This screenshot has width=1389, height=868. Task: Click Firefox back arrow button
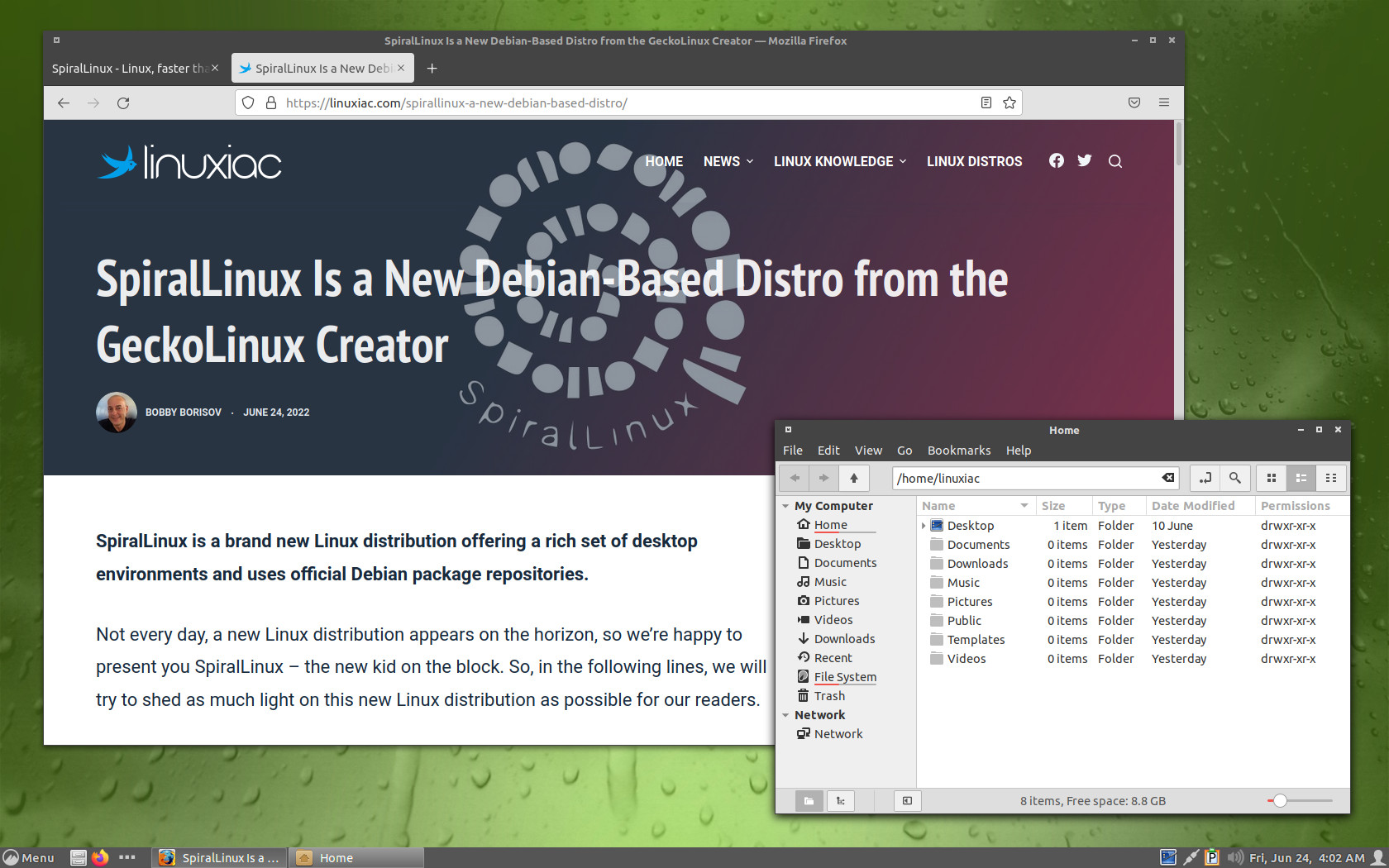coord(64,103)
